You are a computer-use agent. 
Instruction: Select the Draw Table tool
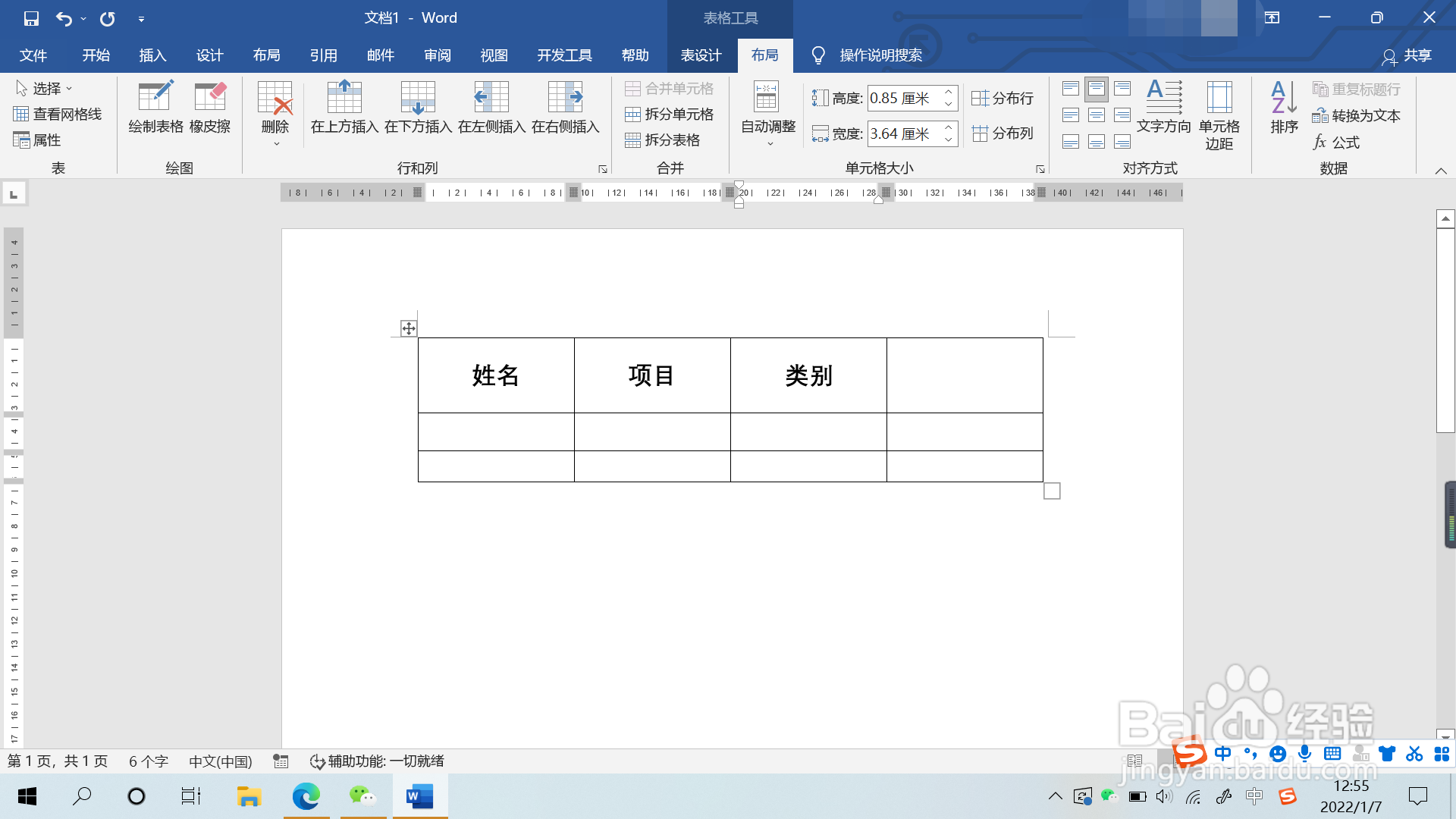click(x=155, y=110)
